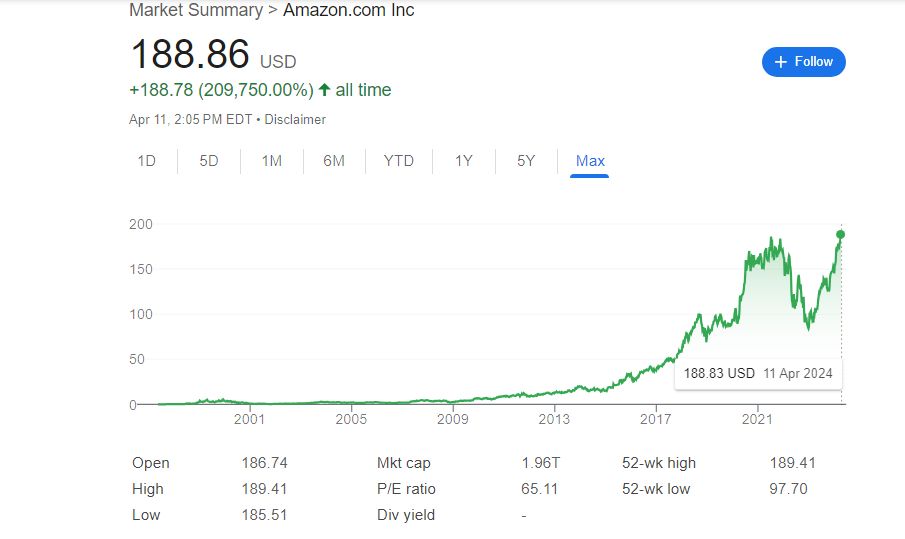This screenshot has width=905, height=539.
Task: Select the 1D time range tab
Action: point(146,161)
